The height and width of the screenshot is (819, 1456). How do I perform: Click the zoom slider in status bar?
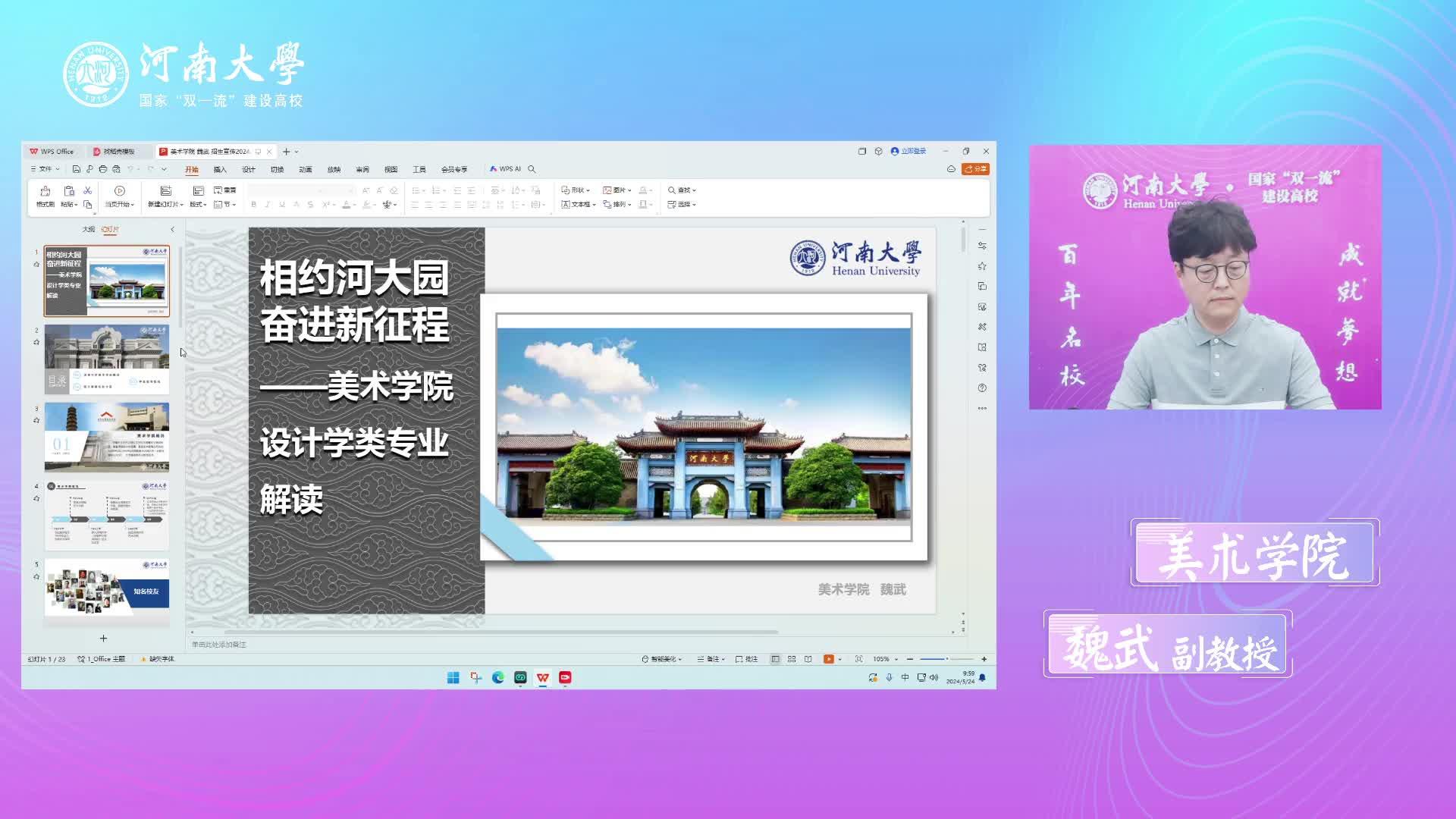946,659
